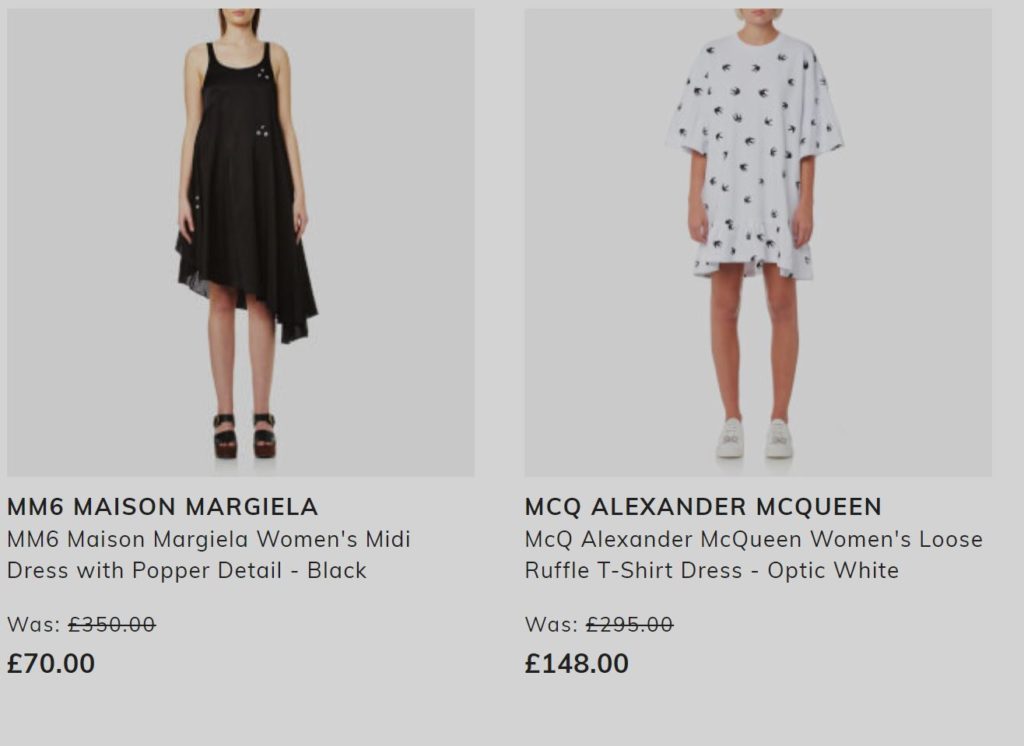Select the £148.00 sale price
This screenshot has height=746, width=1024.
click(577, 663)
